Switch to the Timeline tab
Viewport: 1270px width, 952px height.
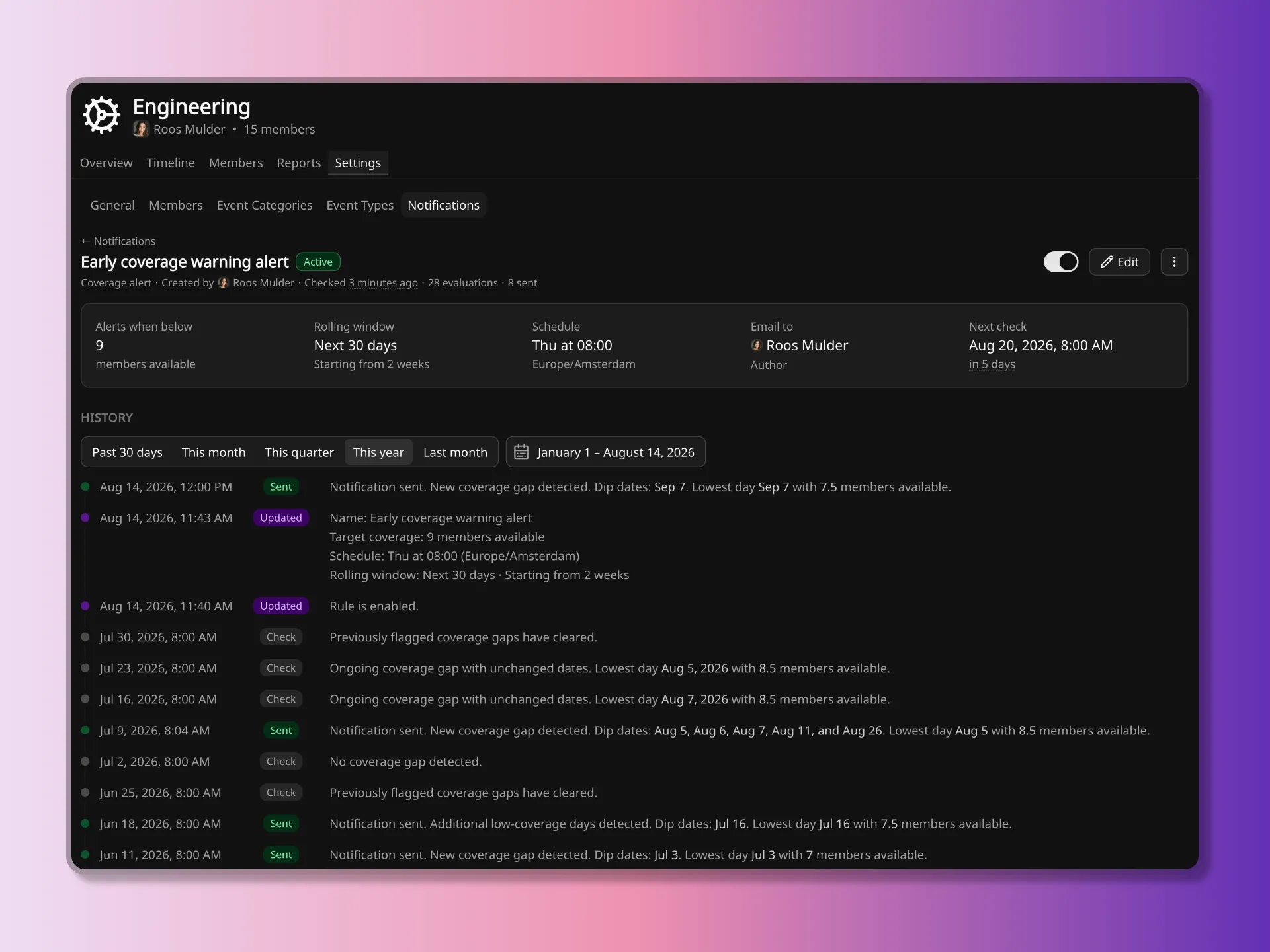171,163
